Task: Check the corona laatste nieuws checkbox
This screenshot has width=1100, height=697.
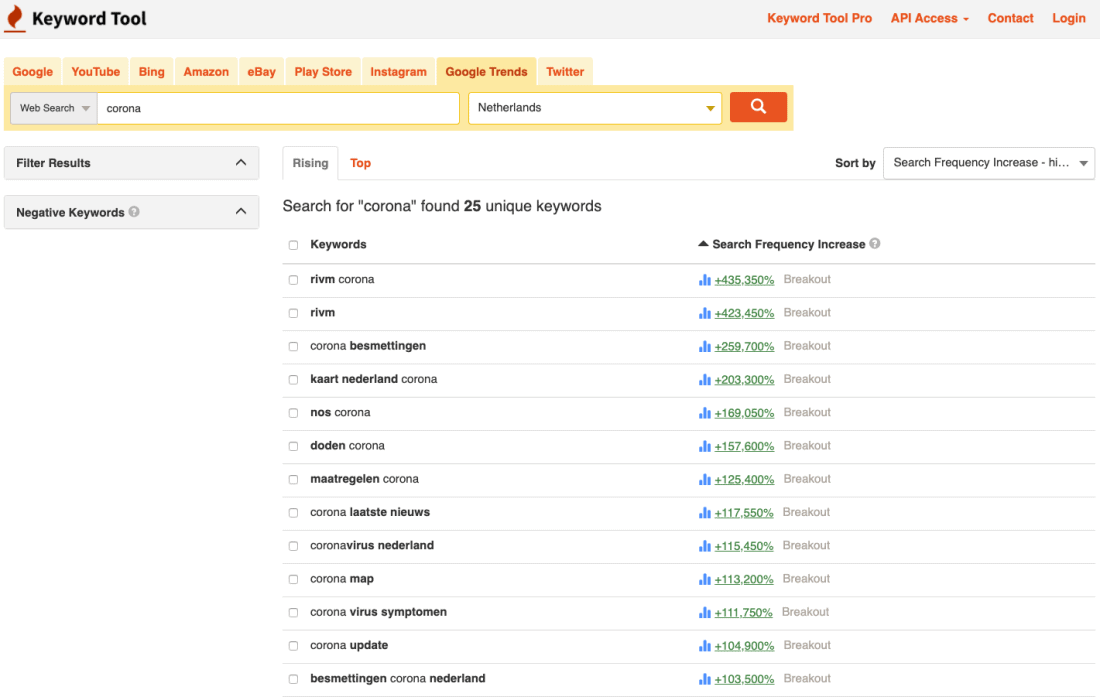Action: pos(293,513)
